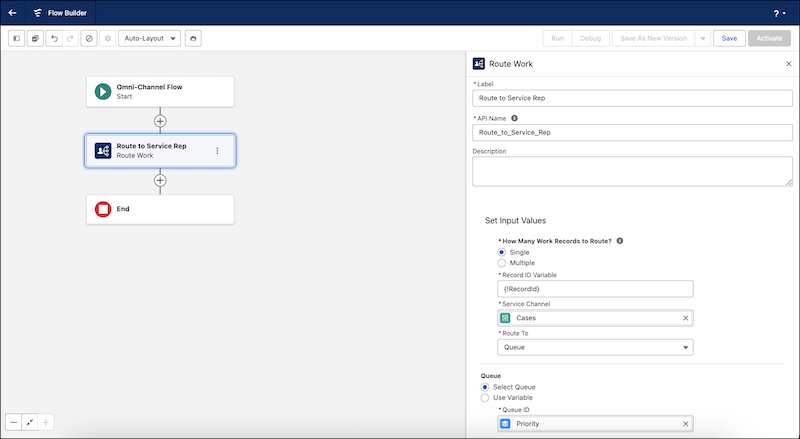The image size is (800, 439).
Task: Open flow settings gear icon
Action: (108, 38)
